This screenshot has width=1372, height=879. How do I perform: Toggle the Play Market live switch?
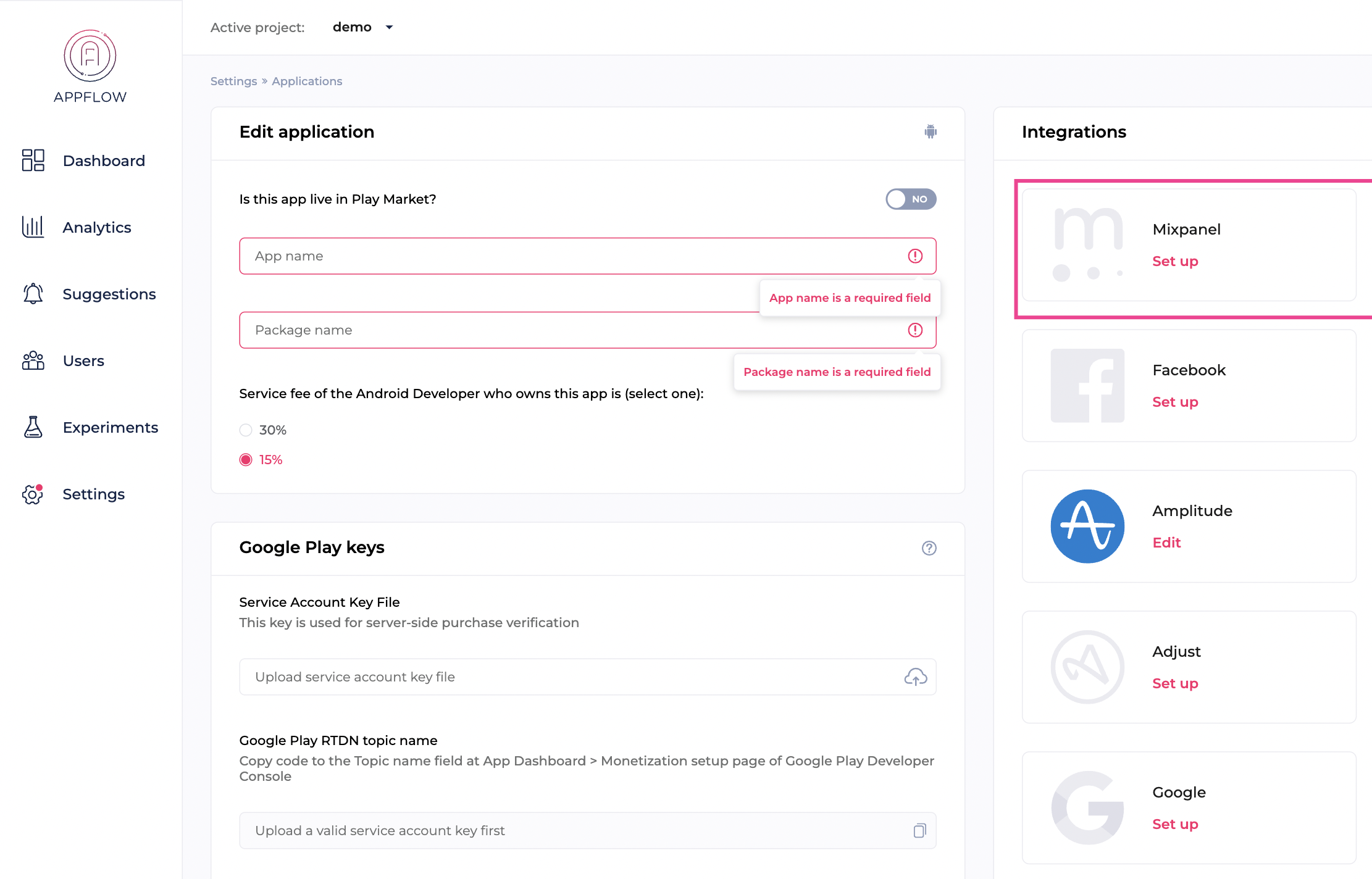pyautogui.click(x=911, y=199)
